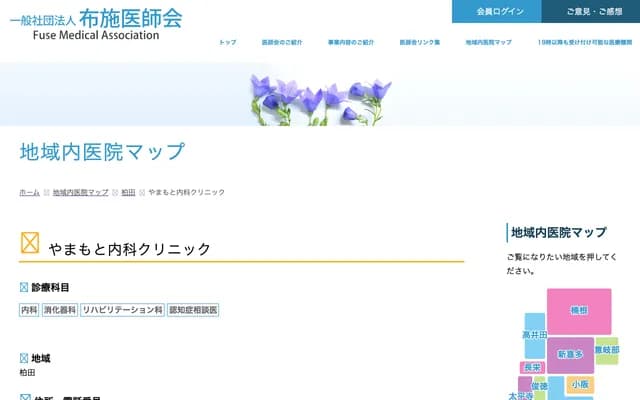Open 医師会のご紹介 menu item

[282, 43]
